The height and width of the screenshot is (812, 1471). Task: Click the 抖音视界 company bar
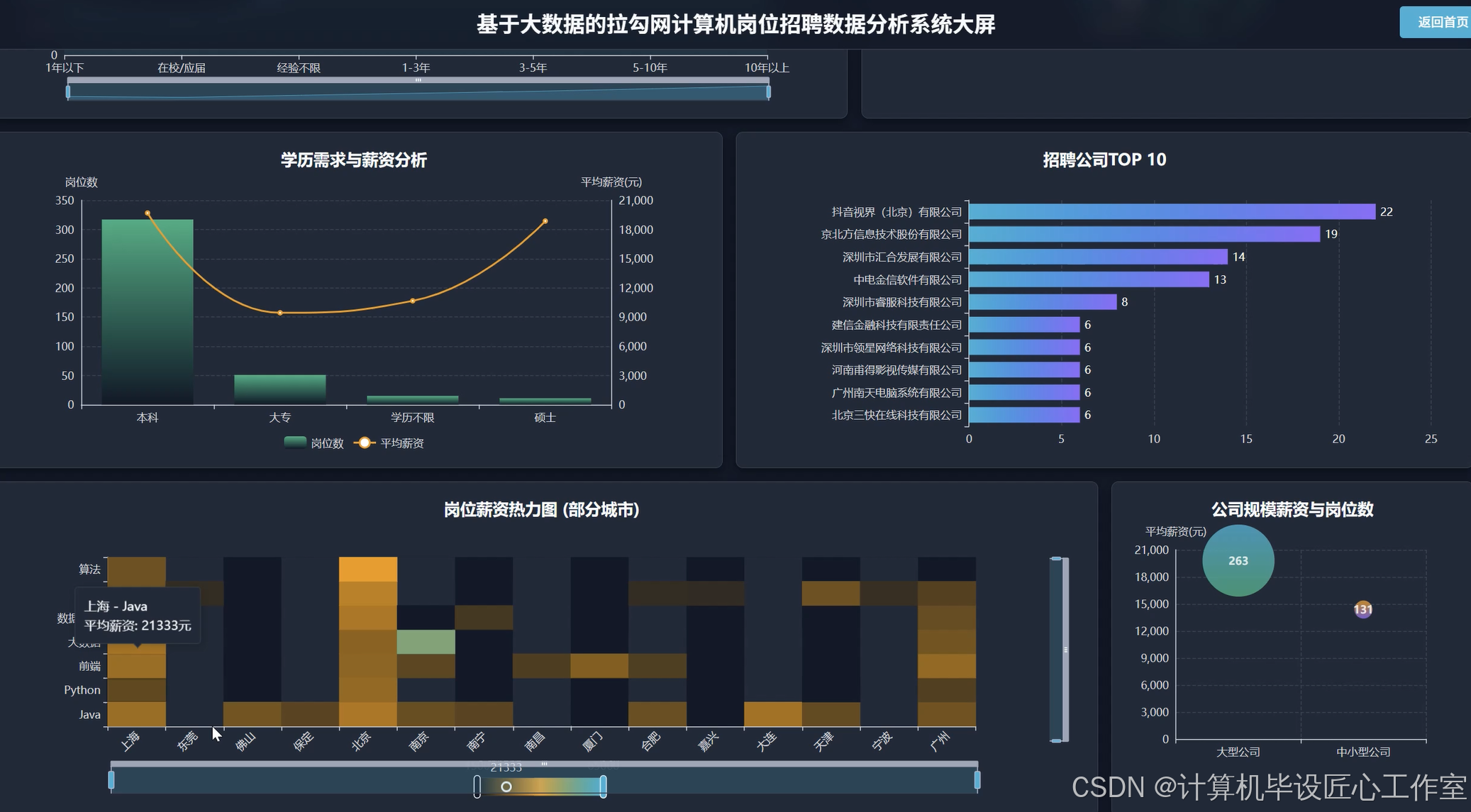click(x=1172, y=211)
